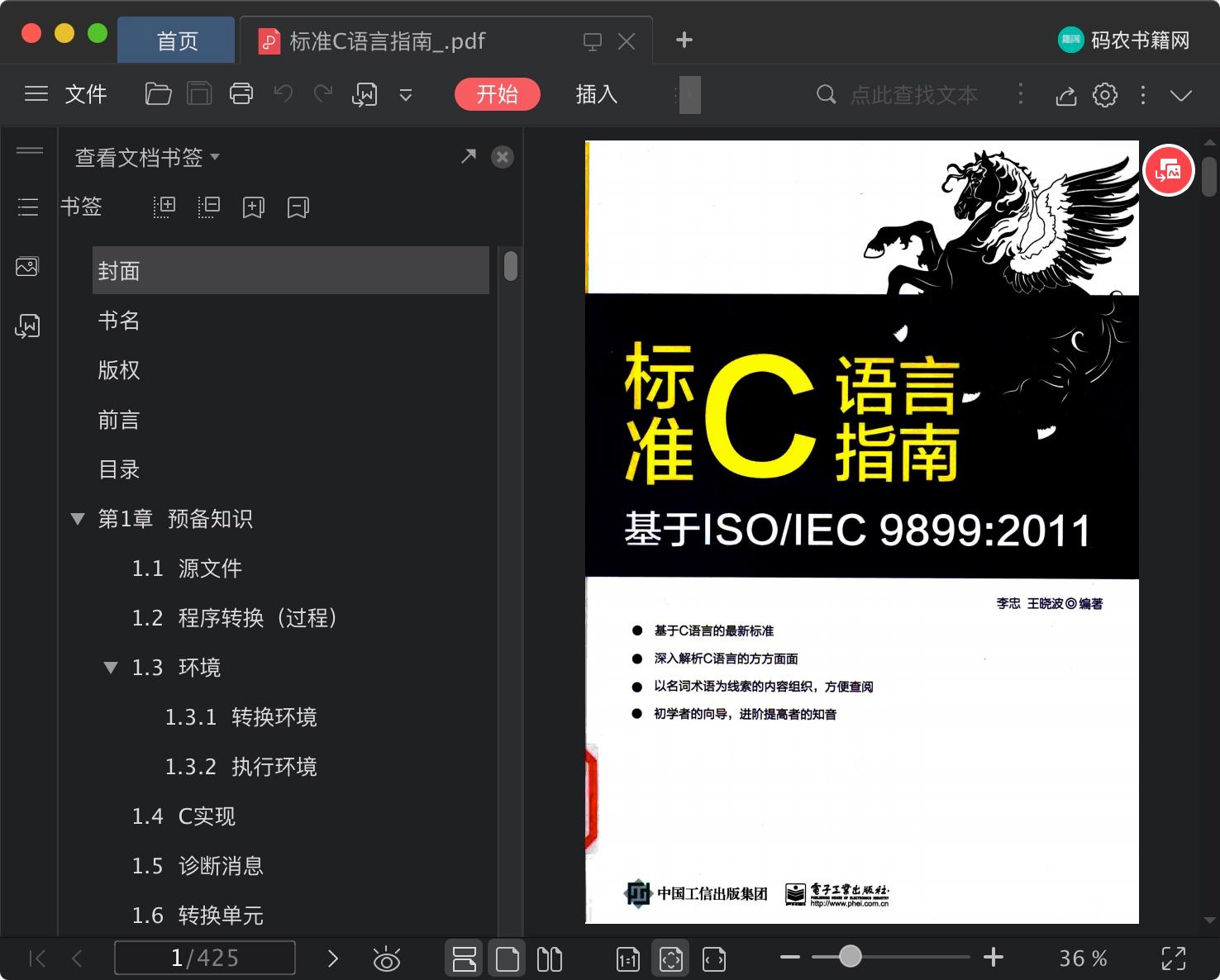1220x980 pixels.
Task: Close the 标准C语言指南_.pdf tab
Action: coord(627,41)
